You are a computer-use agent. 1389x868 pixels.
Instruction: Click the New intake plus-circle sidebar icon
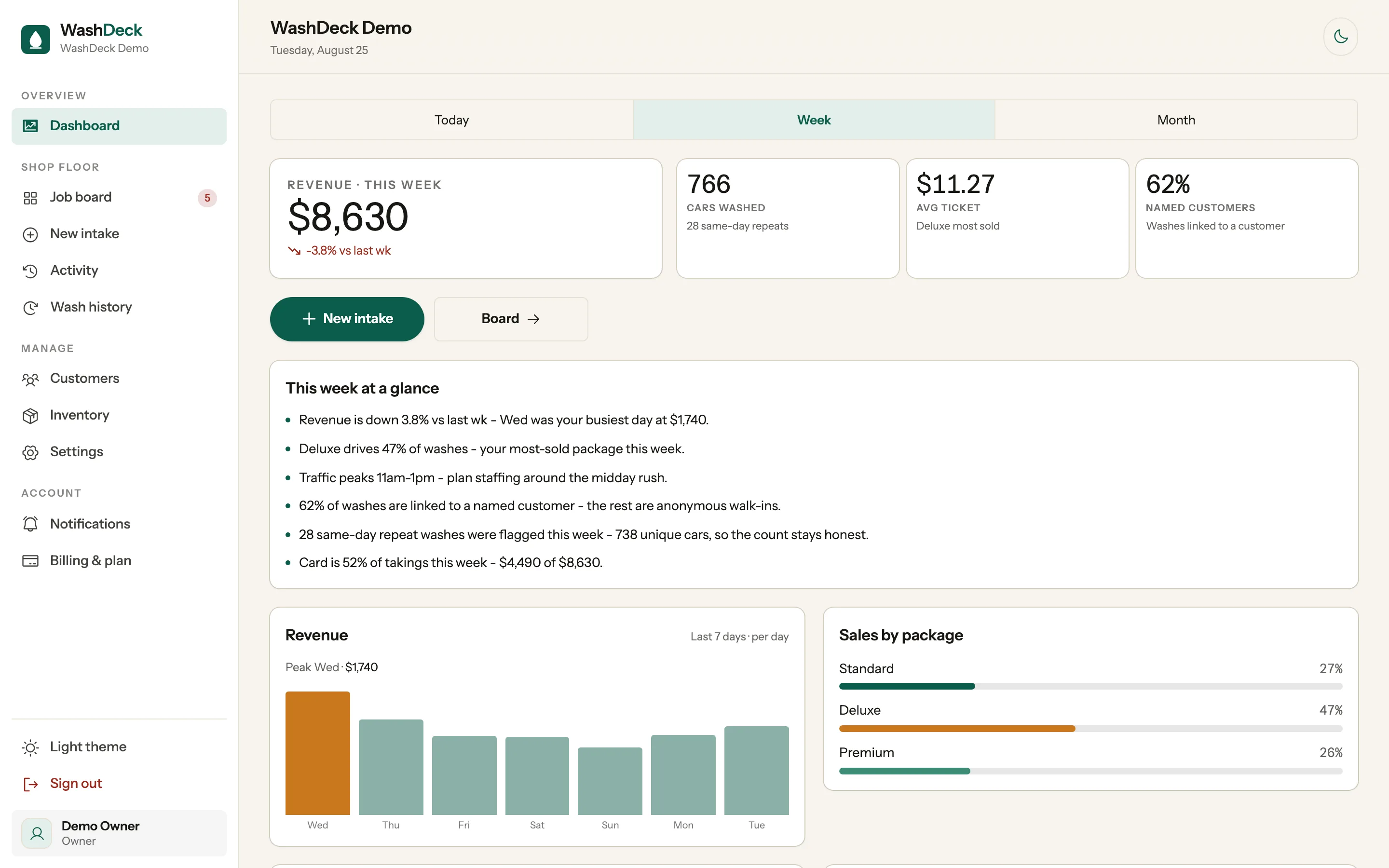tap(30, 235)
